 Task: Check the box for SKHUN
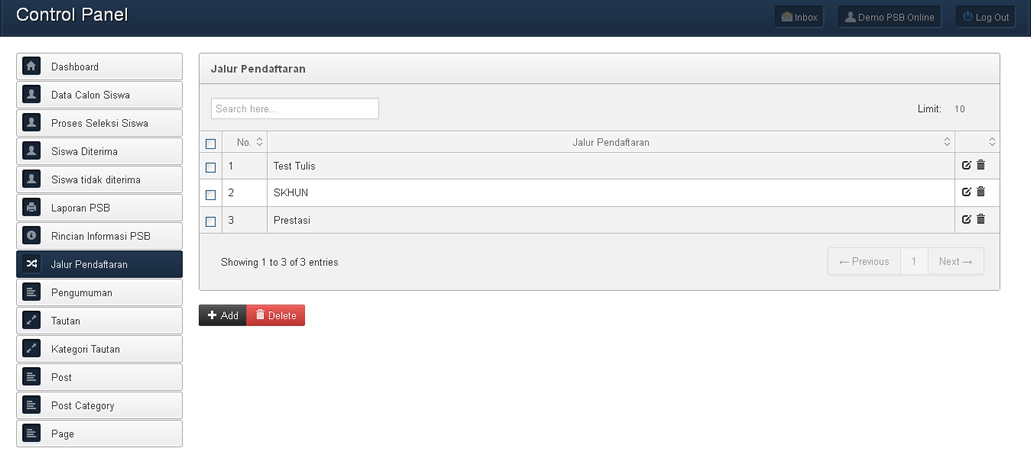point(210,195)
